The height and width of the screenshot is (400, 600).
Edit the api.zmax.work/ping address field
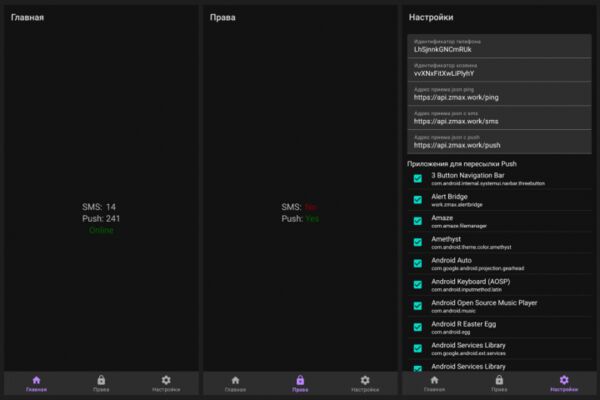point(499,94)
